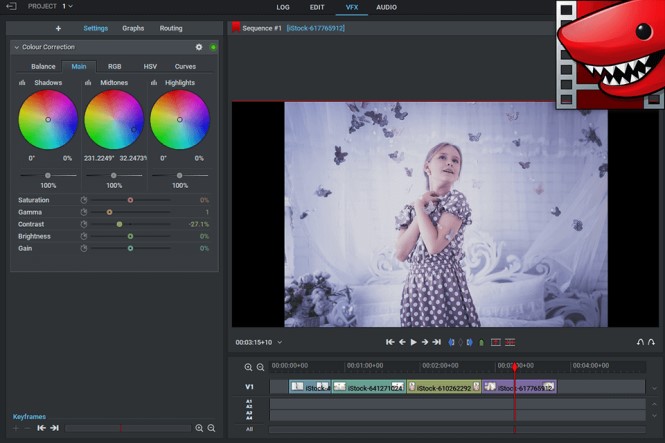Jump to next cut in viewer
The width and height of the screenshot is (665, 443).
coord(436,342)
